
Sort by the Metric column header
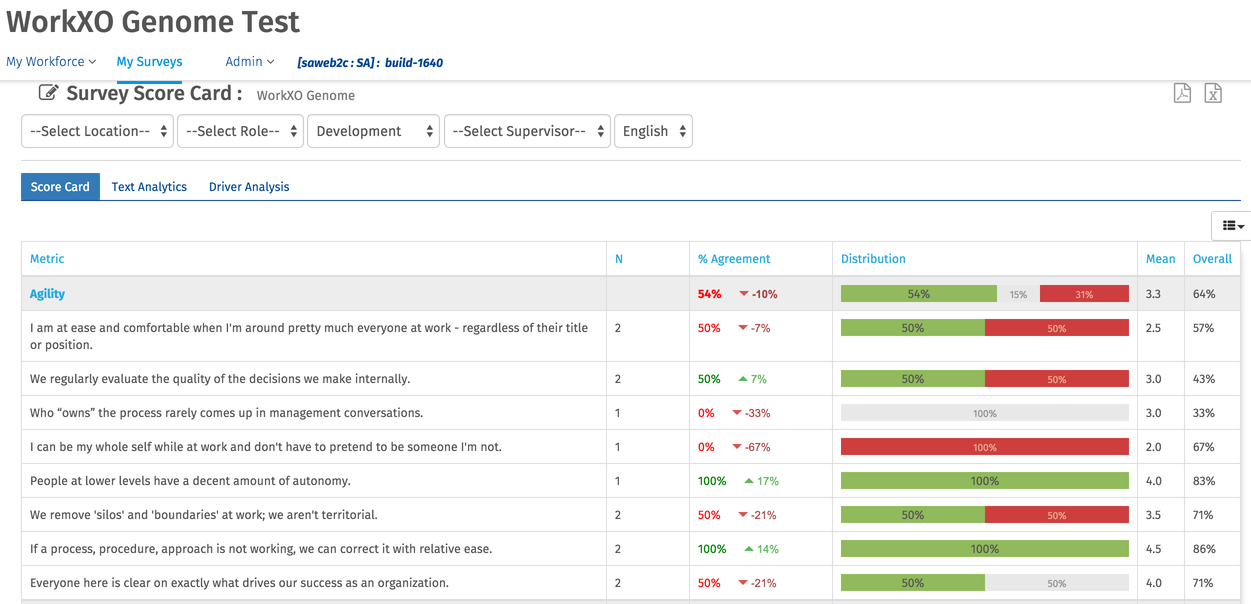pos(47,259)
